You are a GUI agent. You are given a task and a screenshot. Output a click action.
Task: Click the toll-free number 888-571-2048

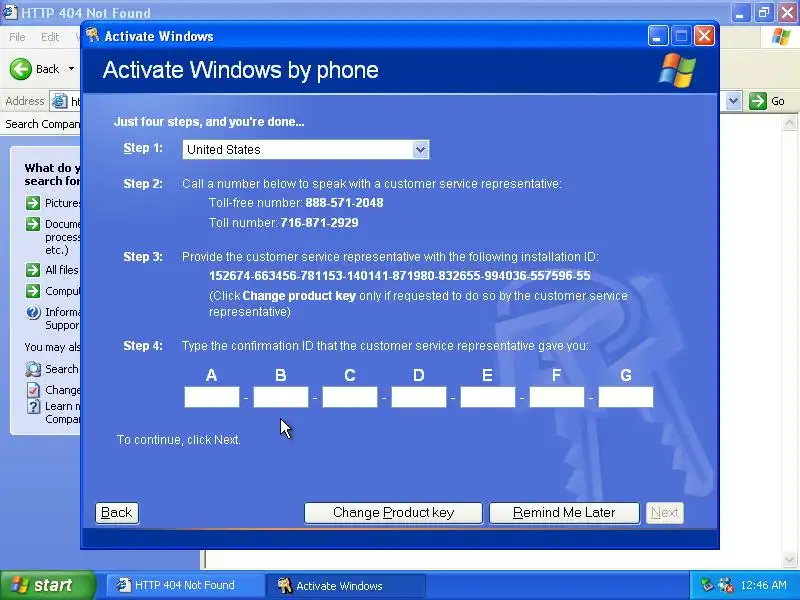pos(344,203)
